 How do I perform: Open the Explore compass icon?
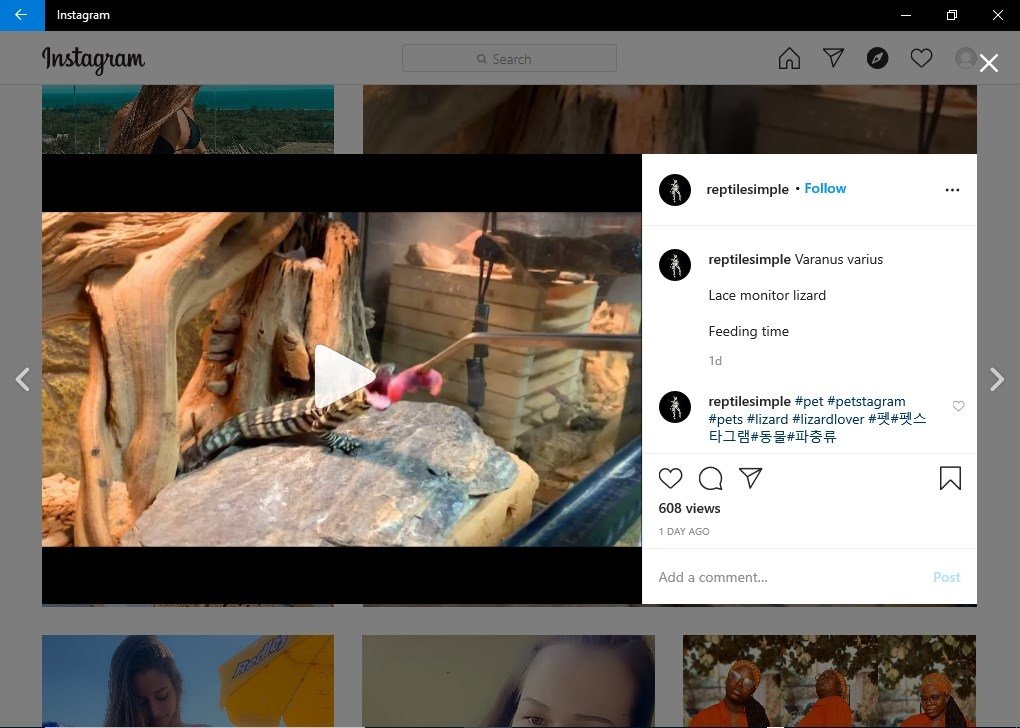pos(877,59)
